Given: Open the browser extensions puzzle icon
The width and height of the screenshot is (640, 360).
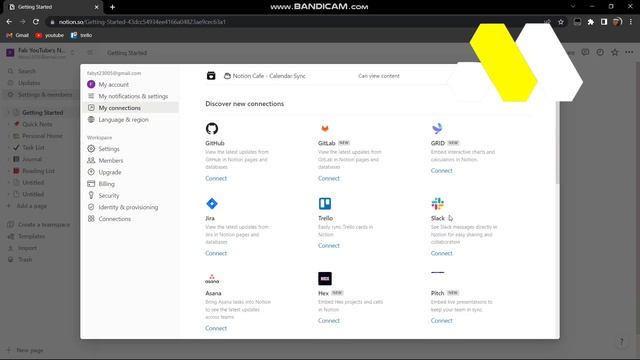Looking at the screenshot, I should (591, 22).
